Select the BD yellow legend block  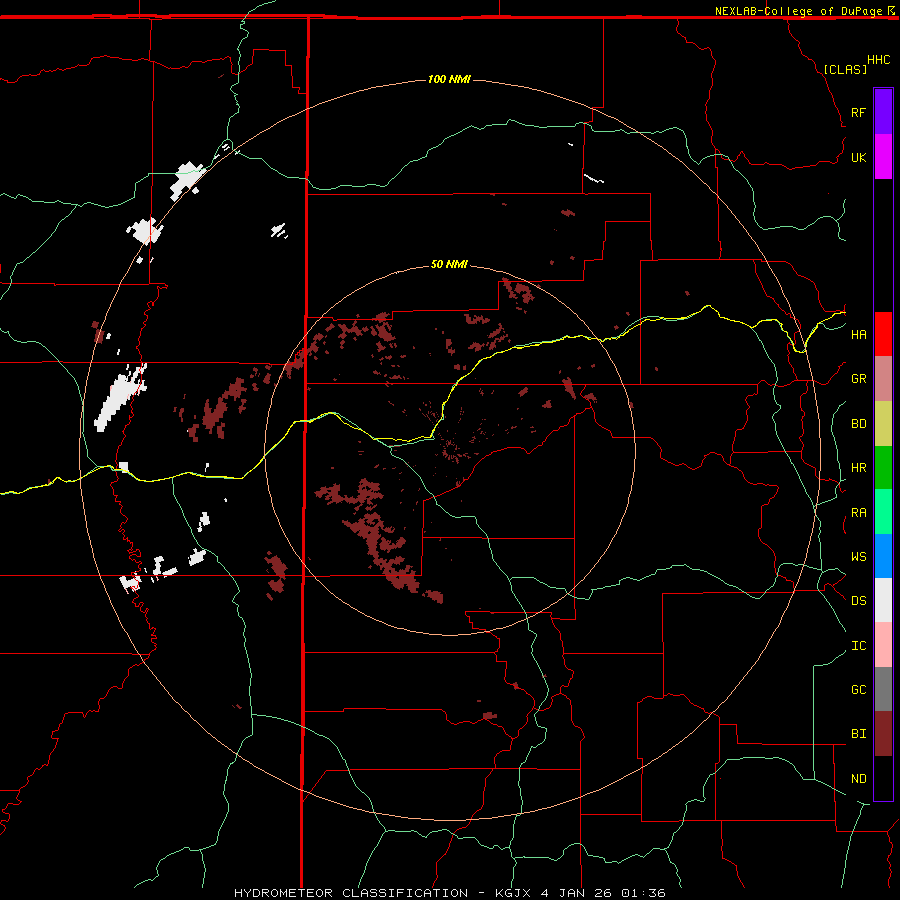[x=883, y=424]
